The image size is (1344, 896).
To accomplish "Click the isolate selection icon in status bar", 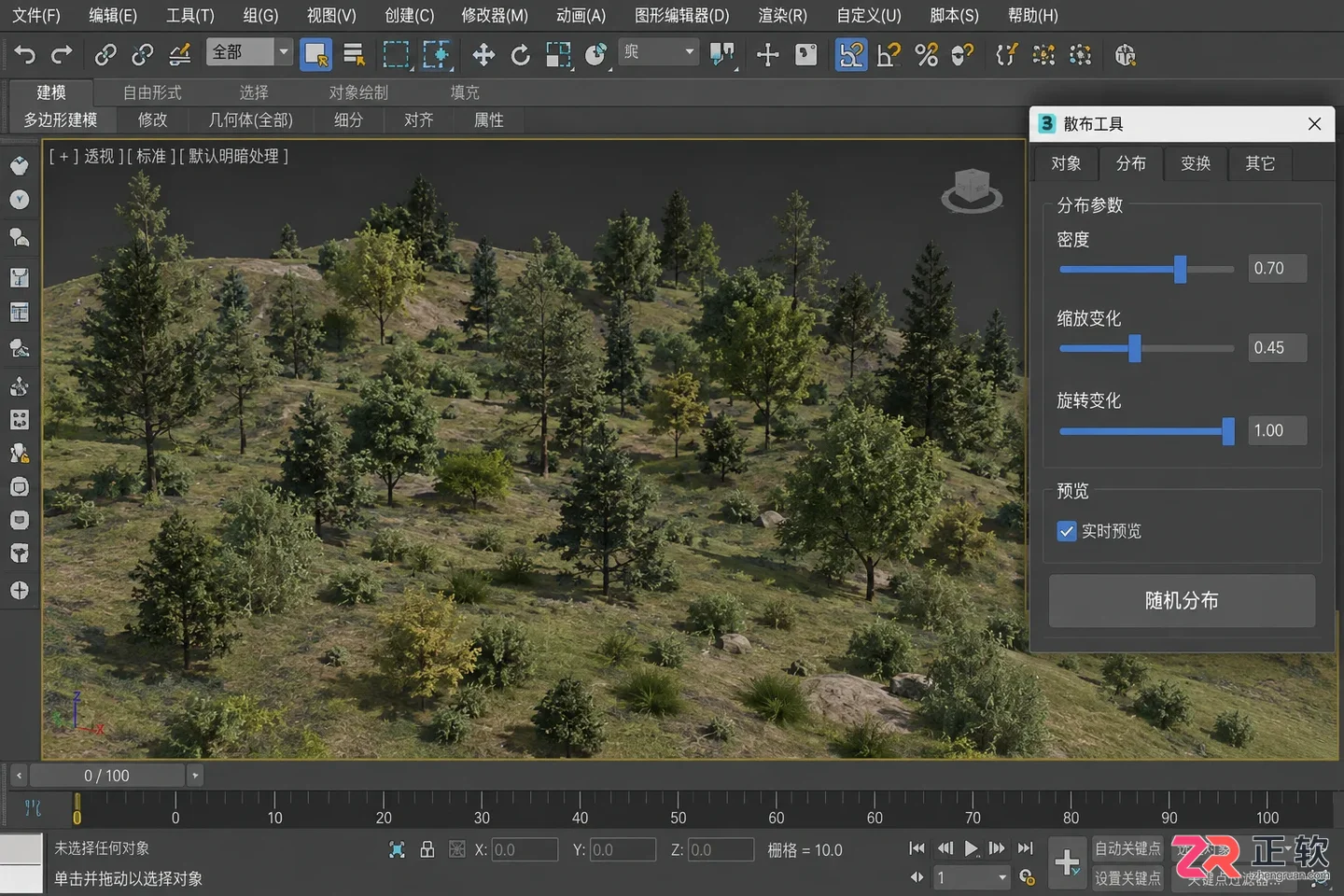I will coord(397,849).
